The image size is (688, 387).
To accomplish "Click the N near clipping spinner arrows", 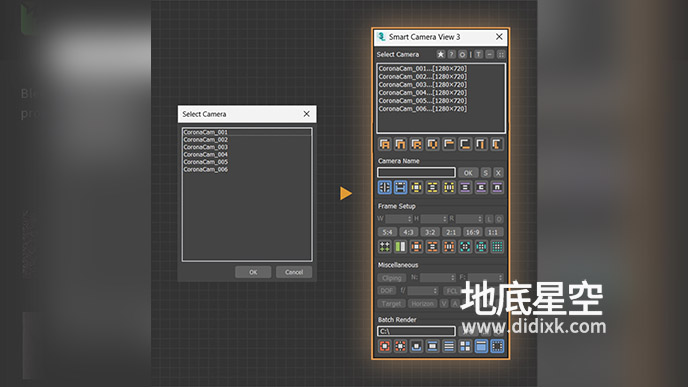I will [453, 278].
